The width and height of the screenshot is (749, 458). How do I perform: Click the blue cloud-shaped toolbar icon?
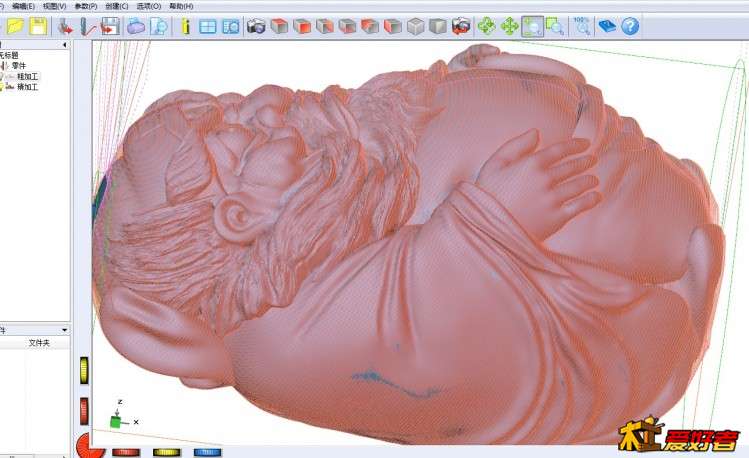[x=135, y=27]
